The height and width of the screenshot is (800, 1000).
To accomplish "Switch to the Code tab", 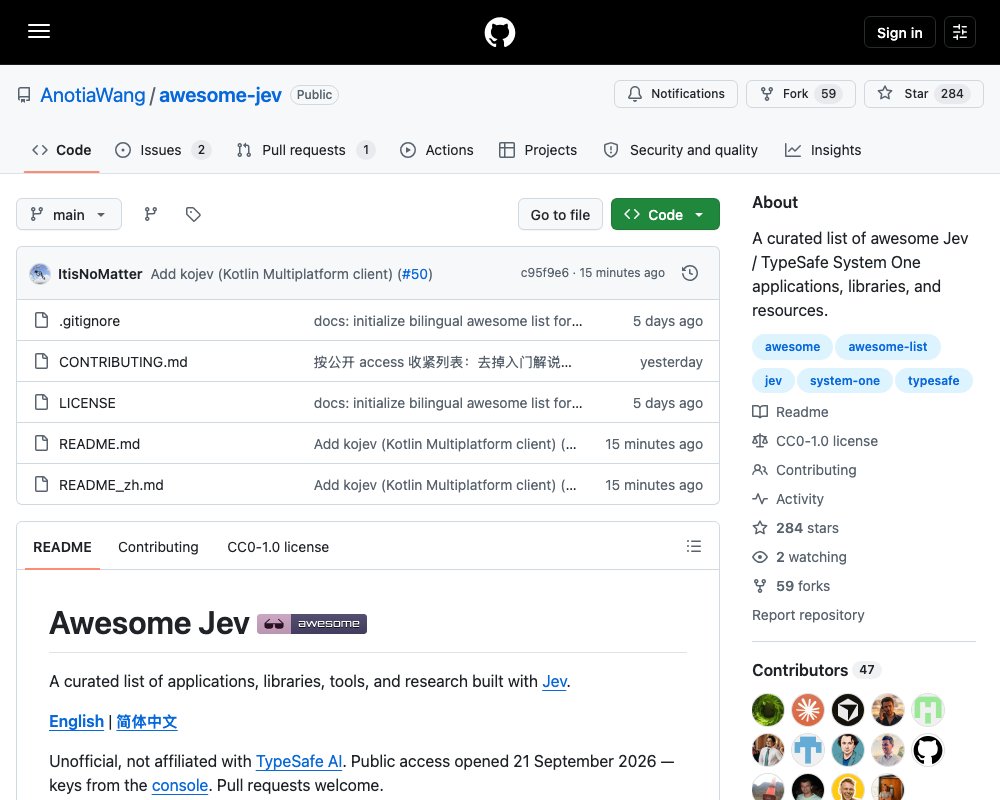I will coord(61,150).
